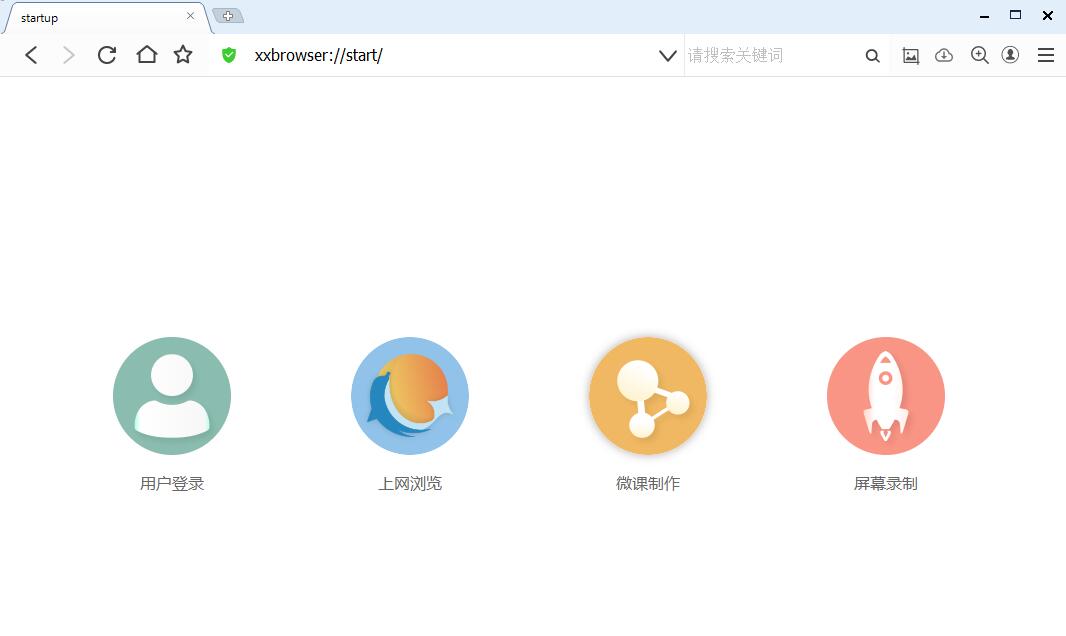Expand the address bar history dropdown

coord(668,56)
